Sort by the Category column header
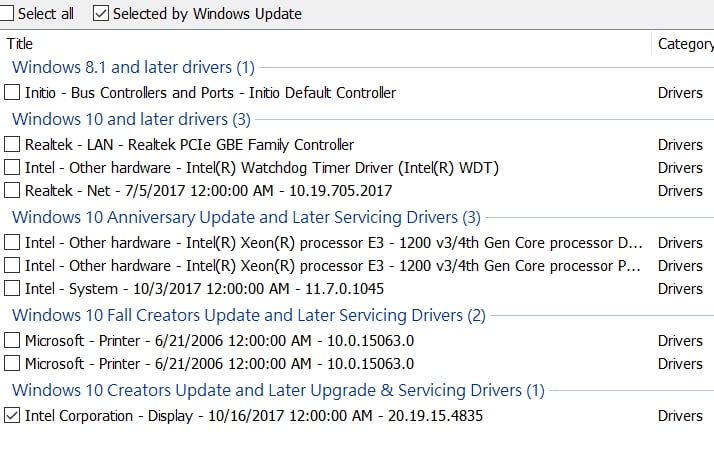The height and width of the screenshot is (450, 714). 685,44
